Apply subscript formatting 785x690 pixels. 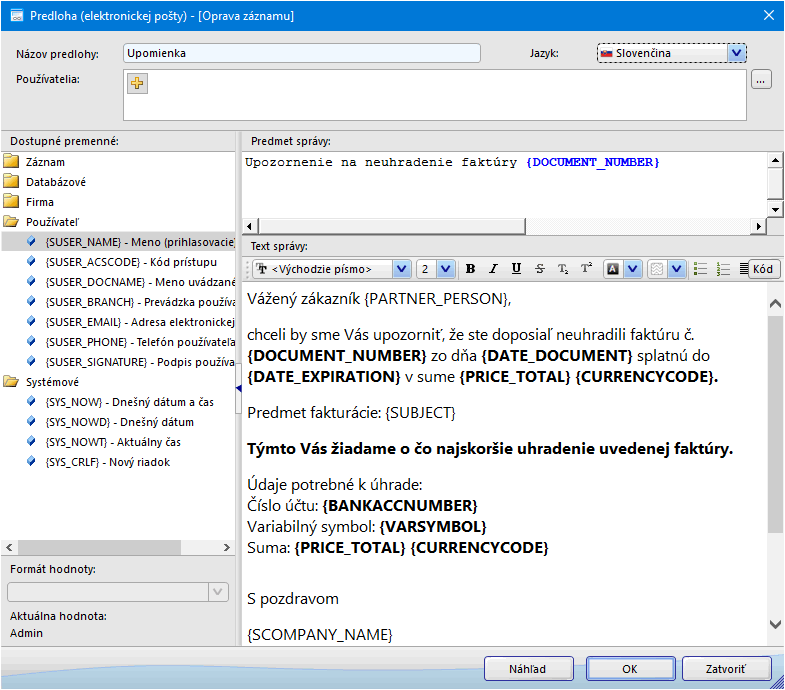click(563, 269)
